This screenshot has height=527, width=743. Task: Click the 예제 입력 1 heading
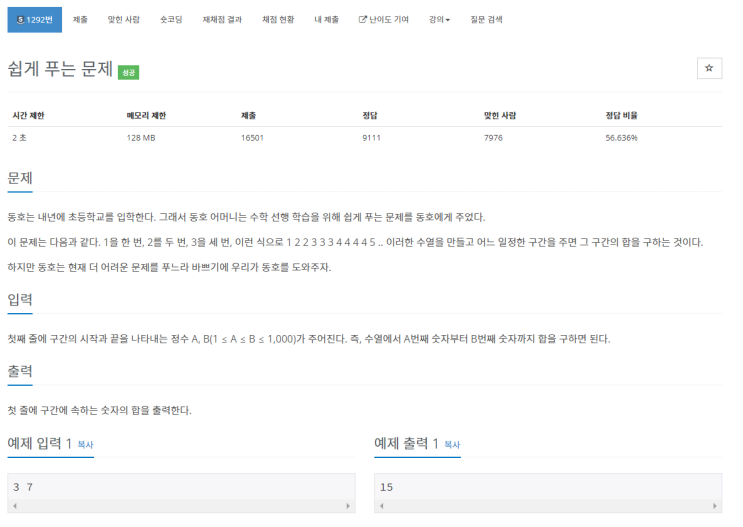tap(40, 444)
